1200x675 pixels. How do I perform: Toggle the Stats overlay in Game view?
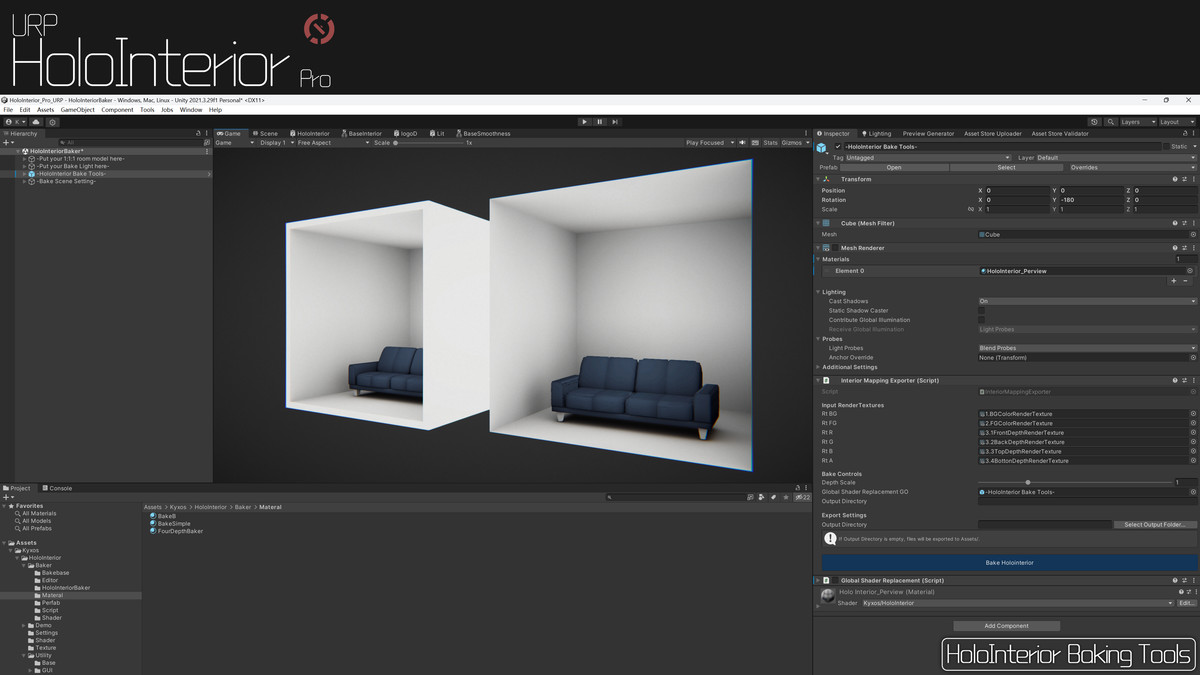pos(770,142)
